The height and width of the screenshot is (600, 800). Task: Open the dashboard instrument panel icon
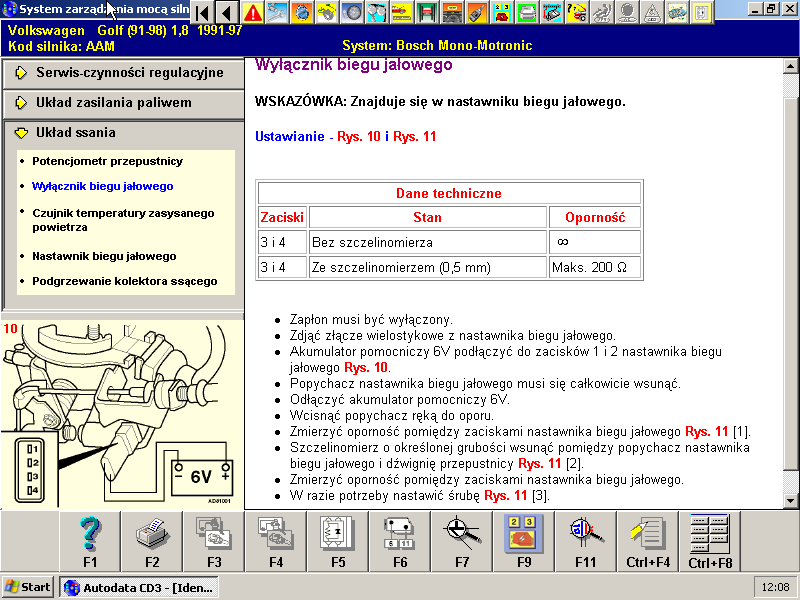(x=452, y=12)
